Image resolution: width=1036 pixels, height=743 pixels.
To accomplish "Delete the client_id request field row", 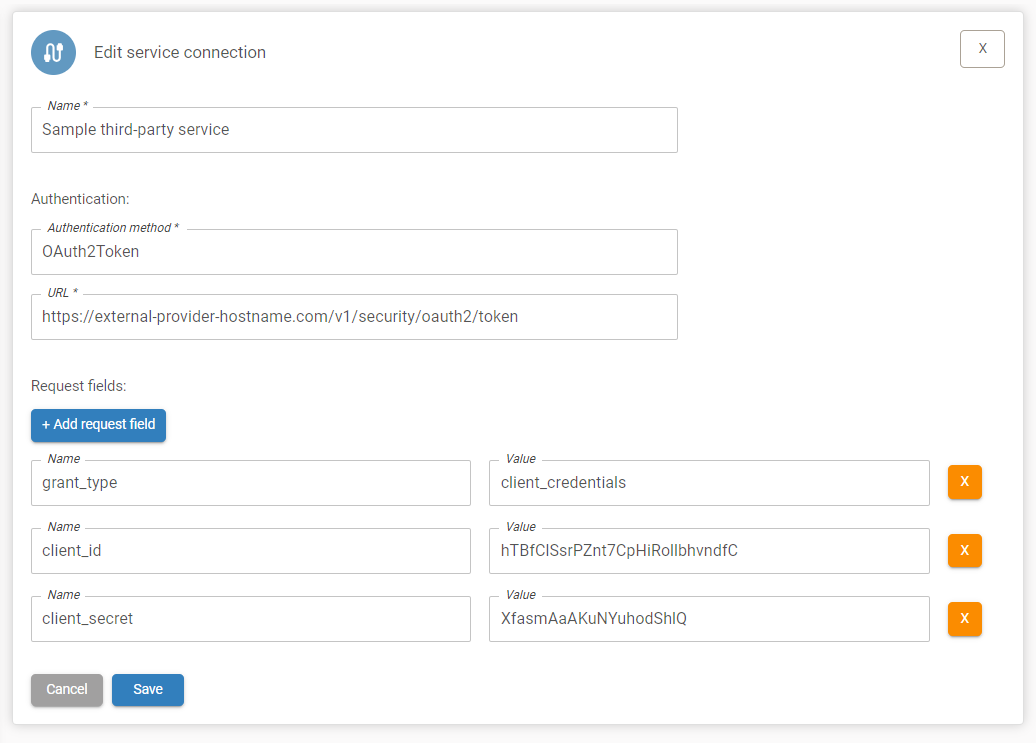I will pos(964,550).
